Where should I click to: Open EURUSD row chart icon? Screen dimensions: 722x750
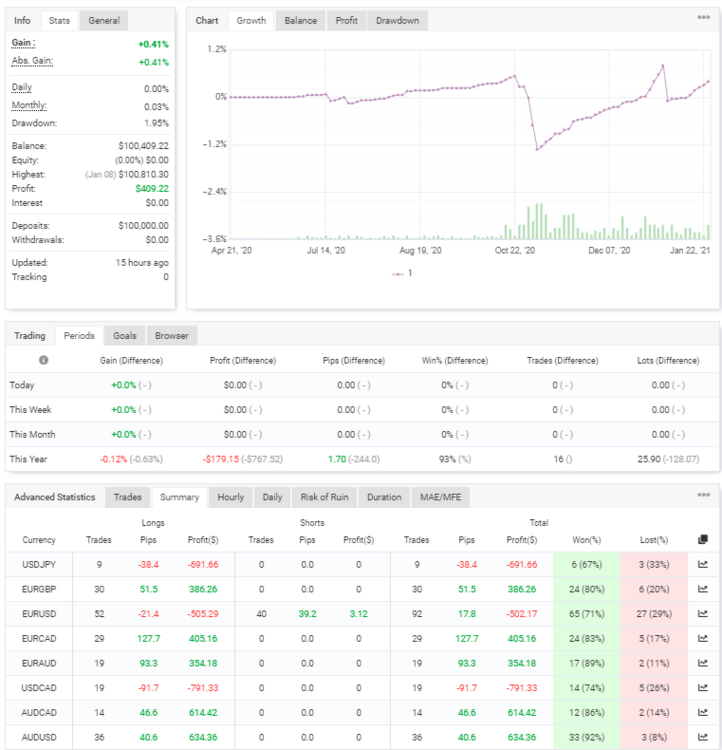(702, 614)
